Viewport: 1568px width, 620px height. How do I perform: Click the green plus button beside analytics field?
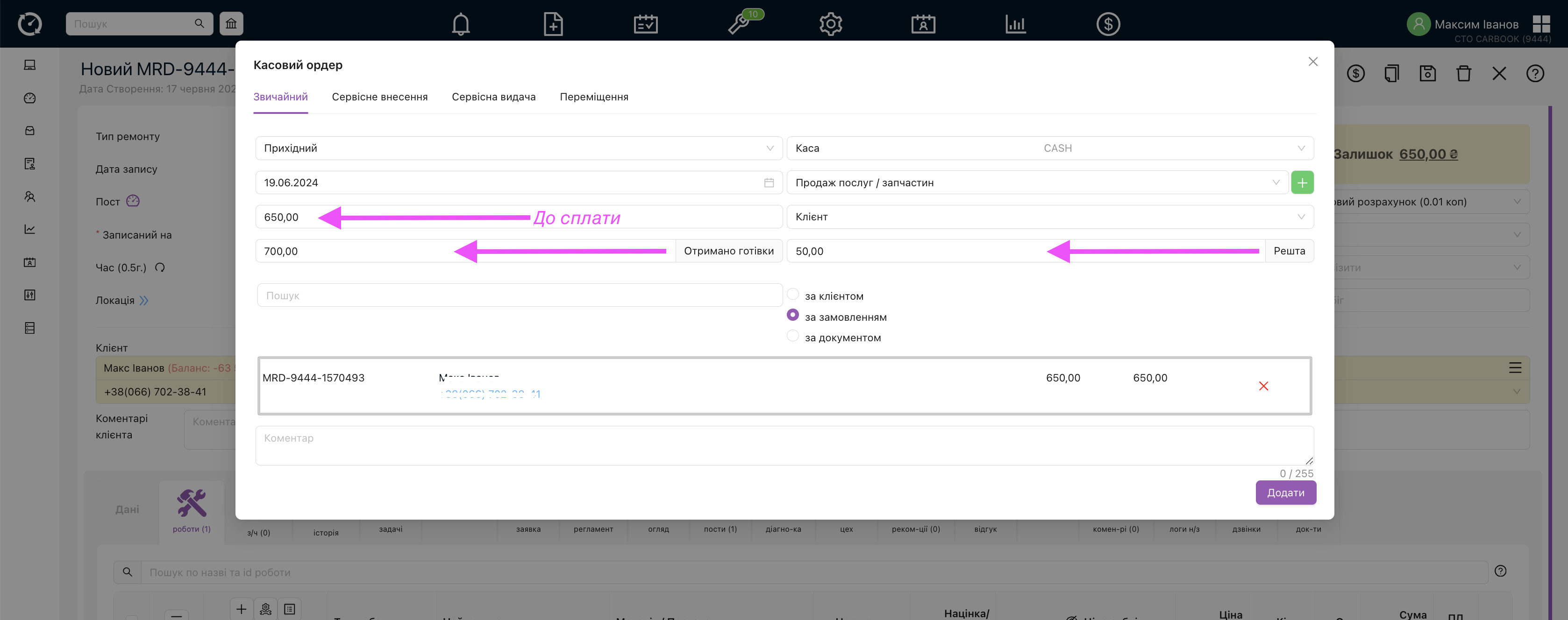pos(1302,183)
